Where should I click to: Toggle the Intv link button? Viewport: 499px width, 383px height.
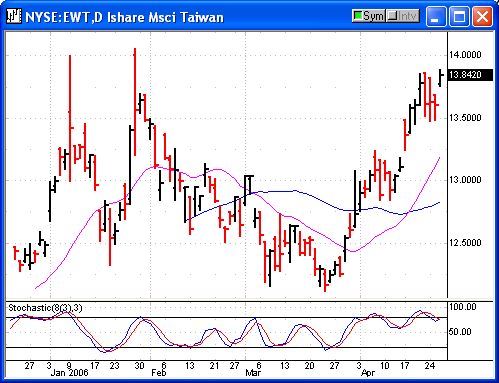coord(403,16)
